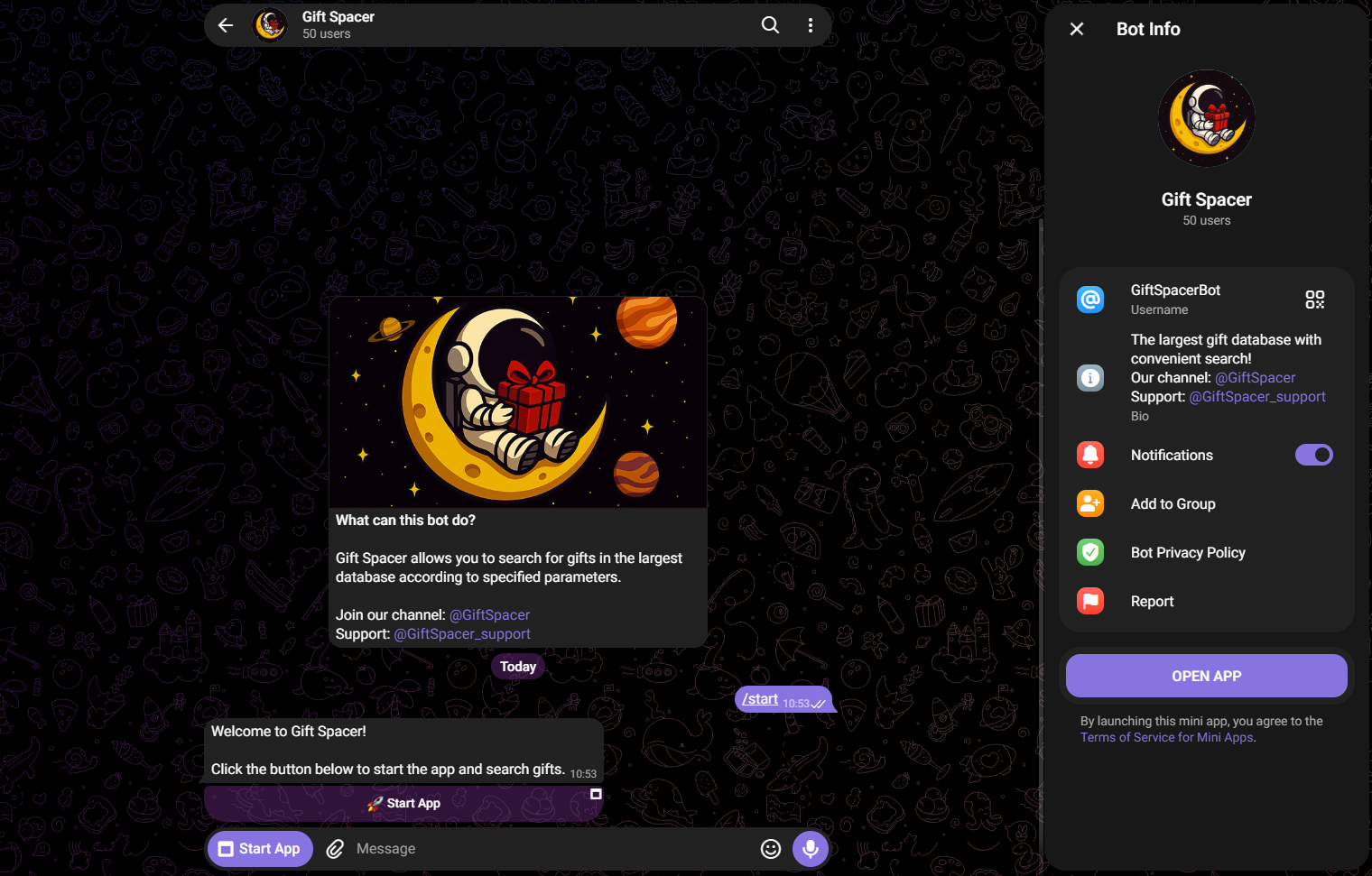Image resolution: width=1372 pixels, height=876 pixels.
Task: Select Report in Bot Info
Action: point(1207,601)
